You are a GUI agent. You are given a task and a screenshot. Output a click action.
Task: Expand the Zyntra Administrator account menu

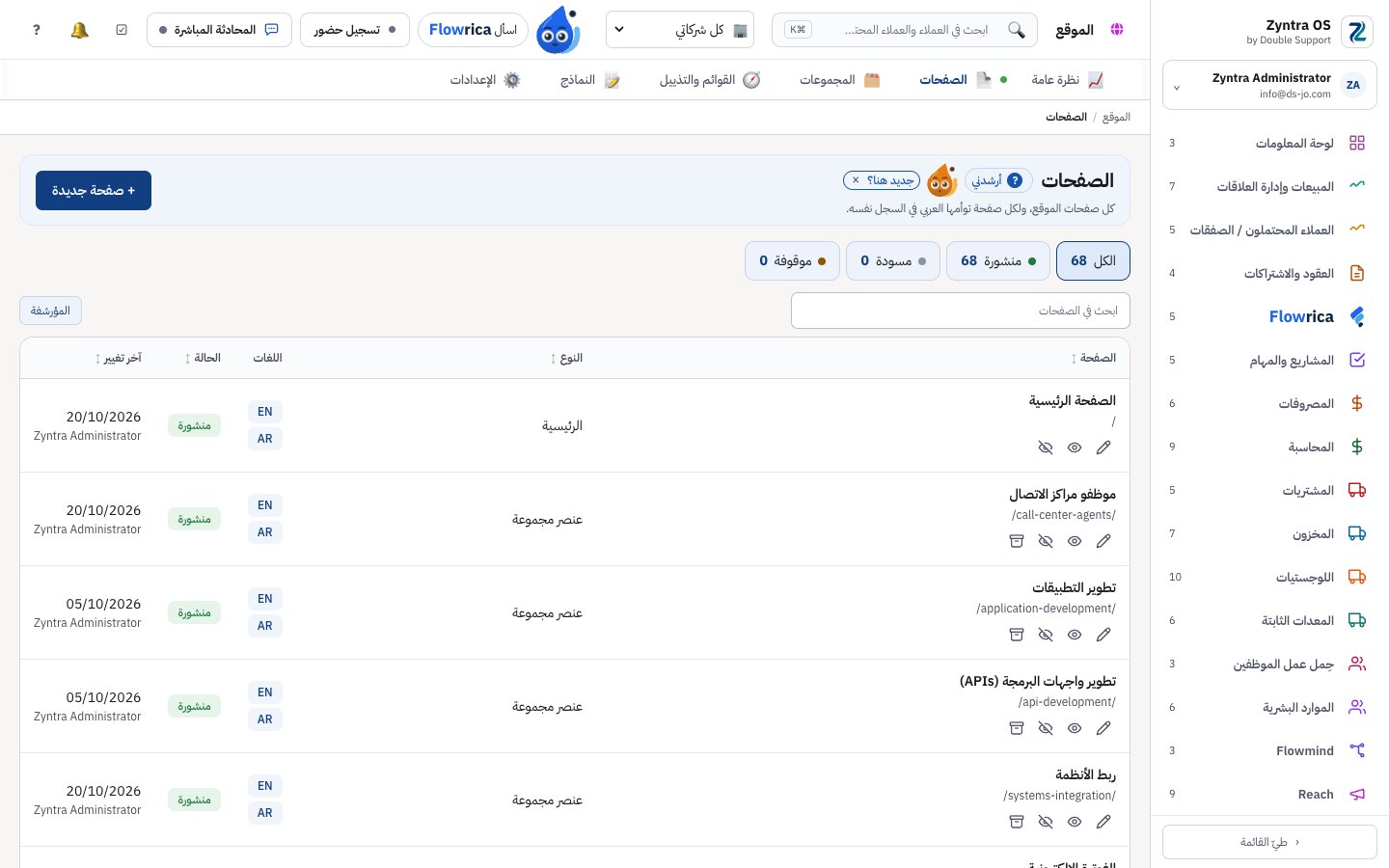tap(1269, 86)
